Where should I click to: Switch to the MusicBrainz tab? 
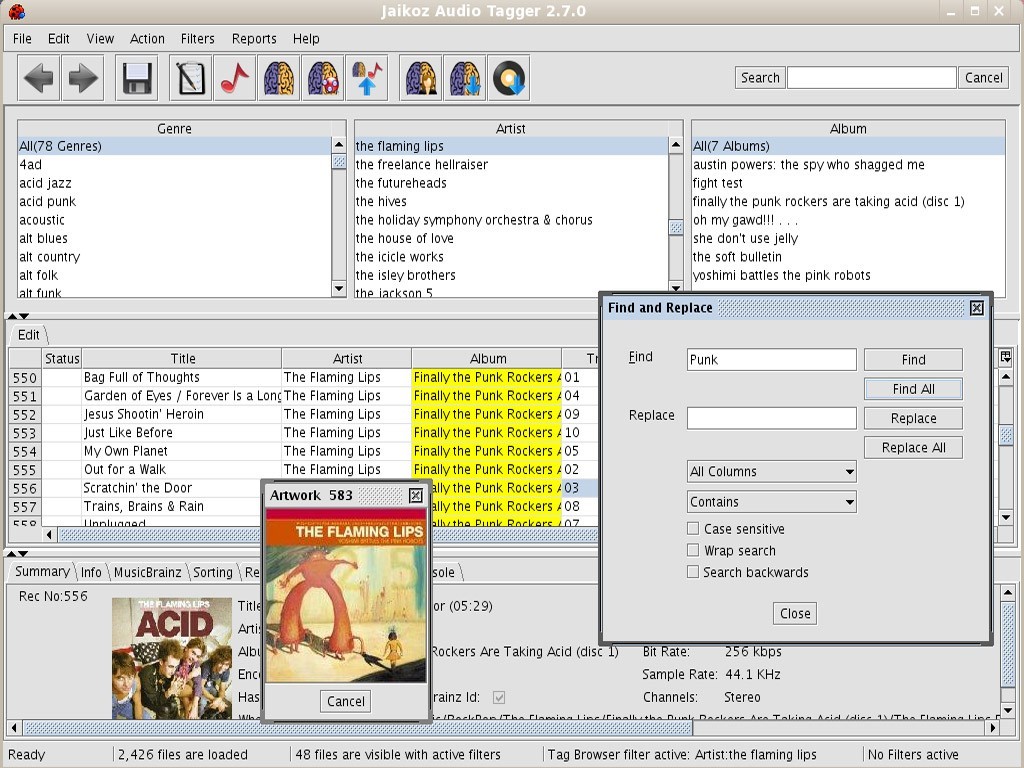pos(147,572)
